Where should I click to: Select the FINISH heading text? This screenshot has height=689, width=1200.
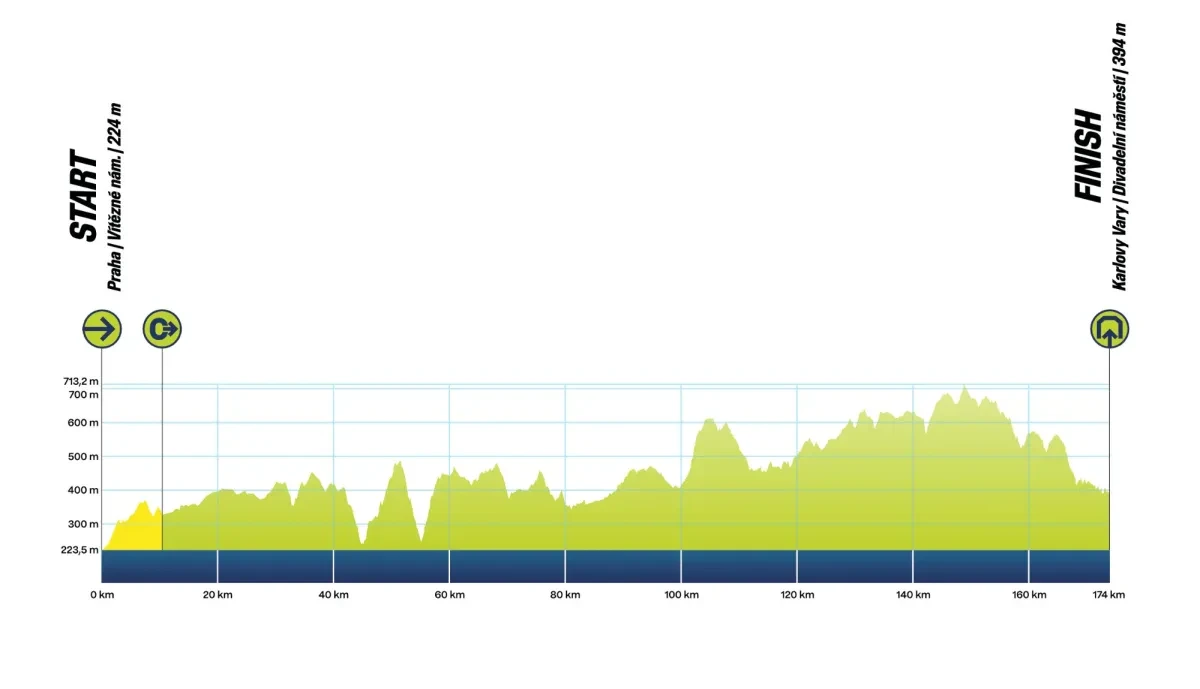pyautogui.click(x=1088, y=157)
